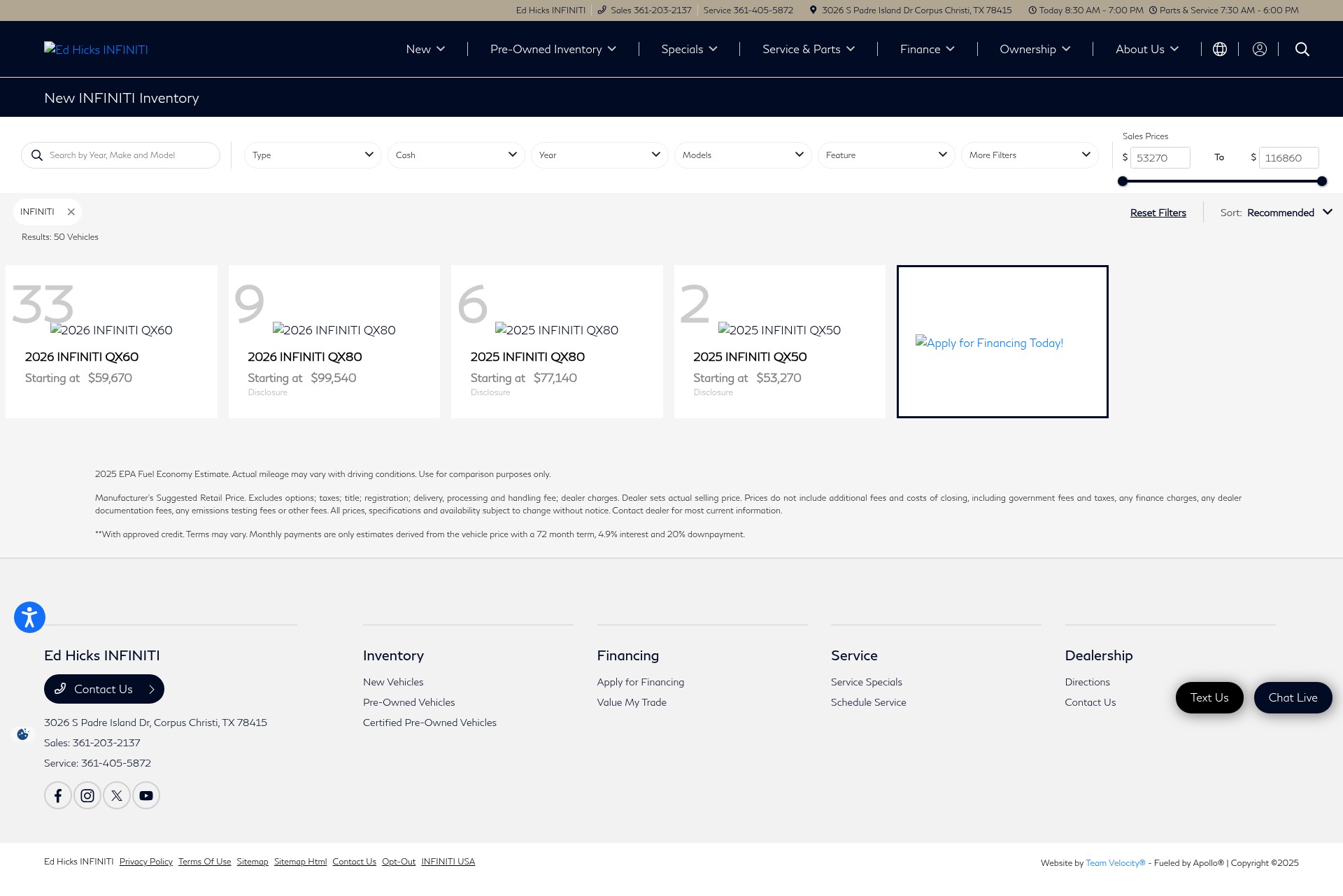Open the Ownership menu
The width and height of the screenshot is (1343, 896).
[1035, 49]
